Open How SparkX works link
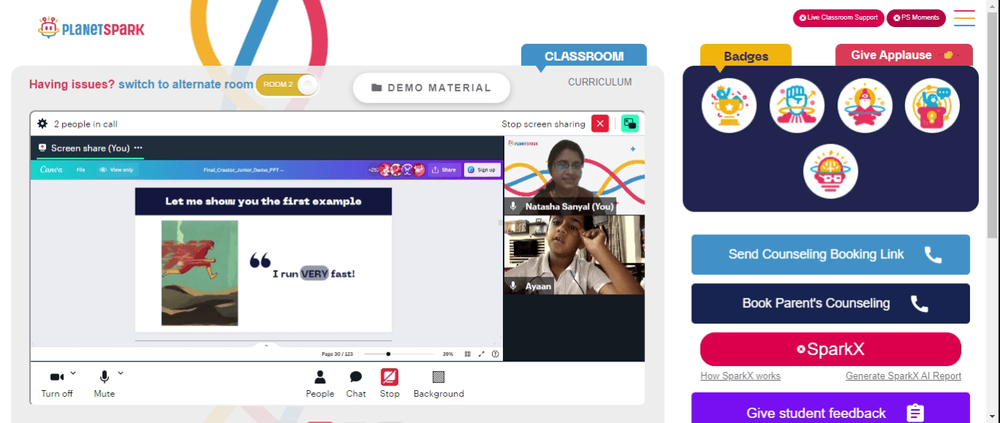Image resolution: width=1000 pixels, height=423 pixels. point(740,376)
